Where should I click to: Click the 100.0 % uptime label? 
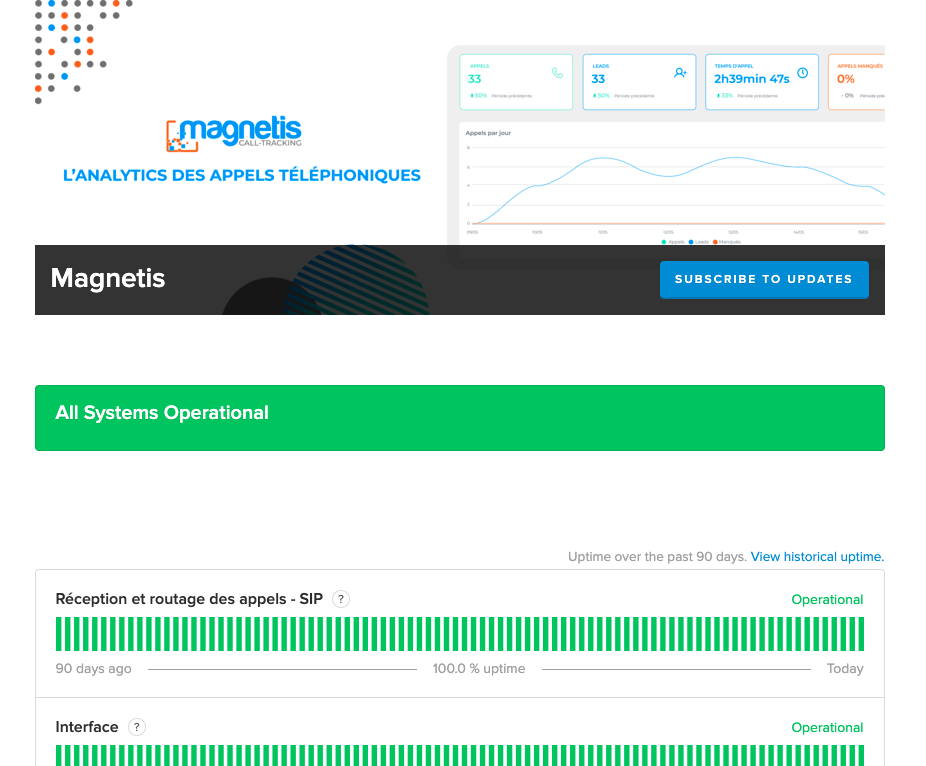(x=479, y=668)
